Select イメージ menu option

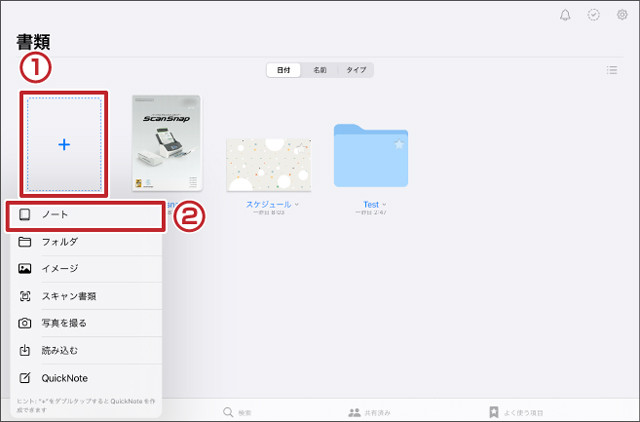84,269
